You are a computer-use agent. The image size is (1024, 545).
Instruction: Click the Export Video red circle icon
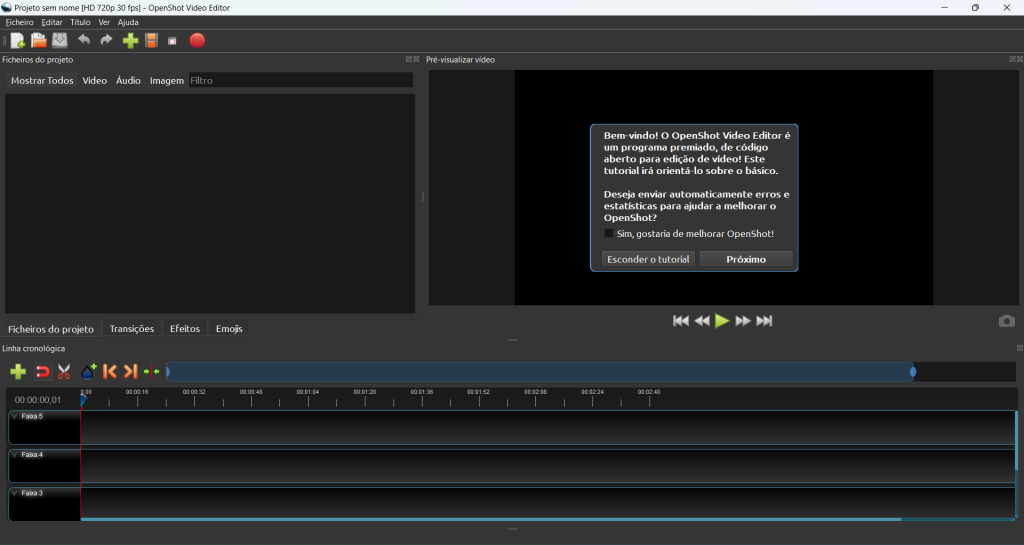(x=197, y=40)
